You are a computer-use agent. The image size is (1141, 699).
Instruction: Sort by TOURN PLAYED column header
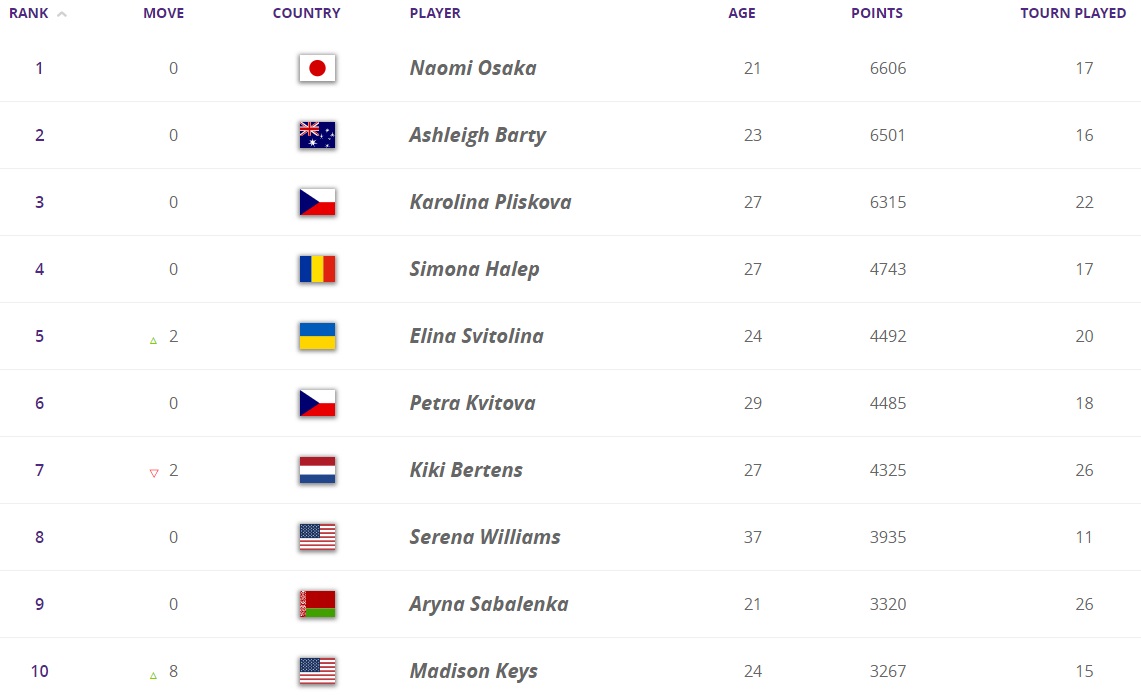click(1072, 14)
